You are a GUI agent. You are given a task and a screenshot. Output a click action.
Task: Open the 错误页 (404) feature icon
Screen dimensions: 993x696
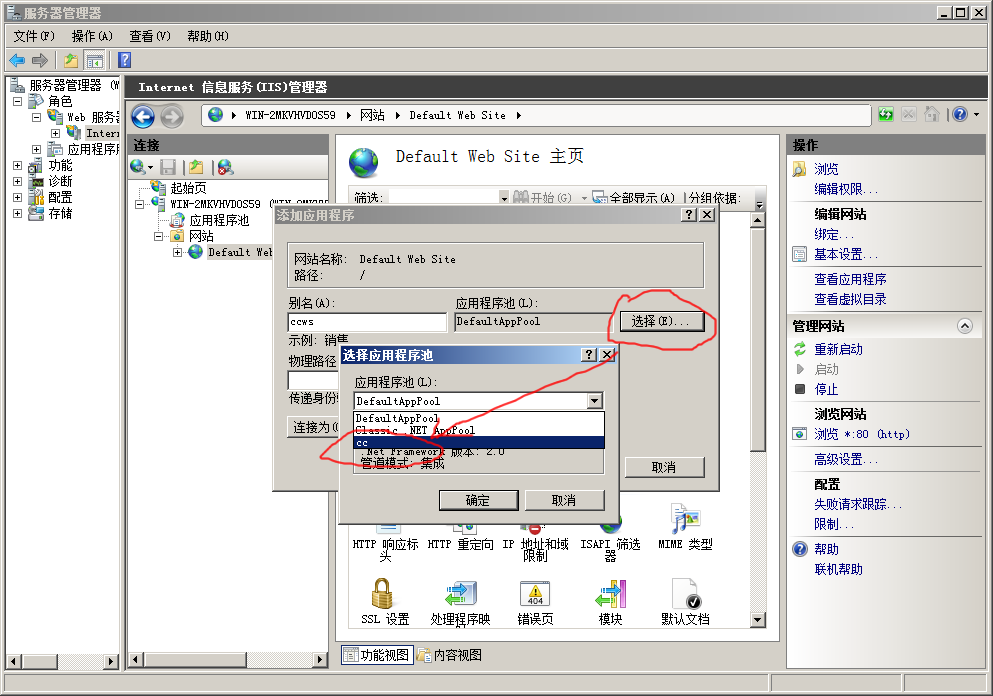[535, 594]
